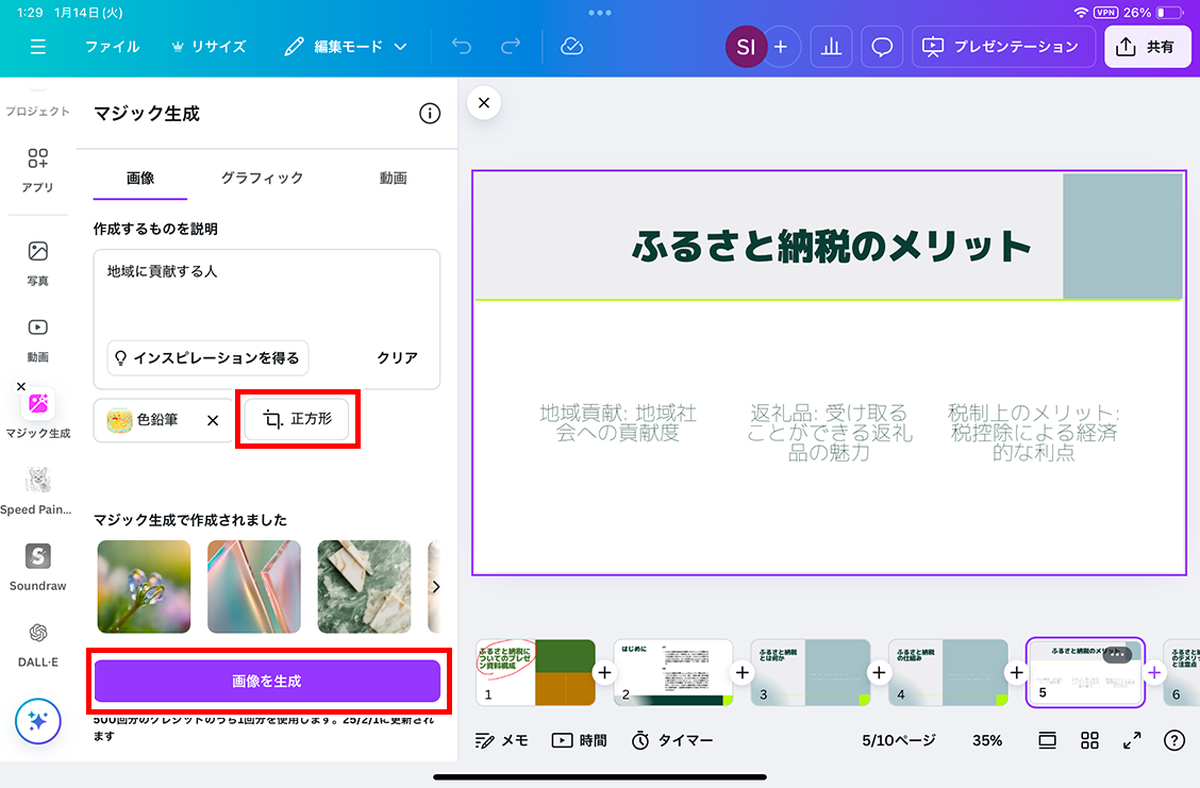The width and height of the screenshot is (1200, 788).
Task: Open the 正方形 aspect ratio selector
Action: tap(296, 420)
